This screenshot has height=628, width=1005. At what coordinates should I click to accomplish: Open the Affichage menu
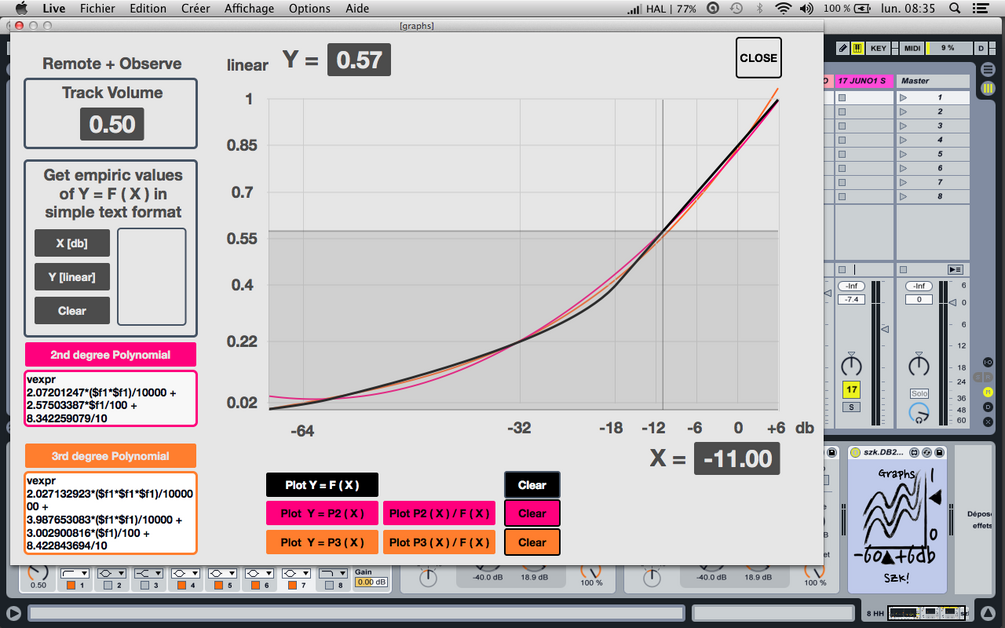(249, 8)
